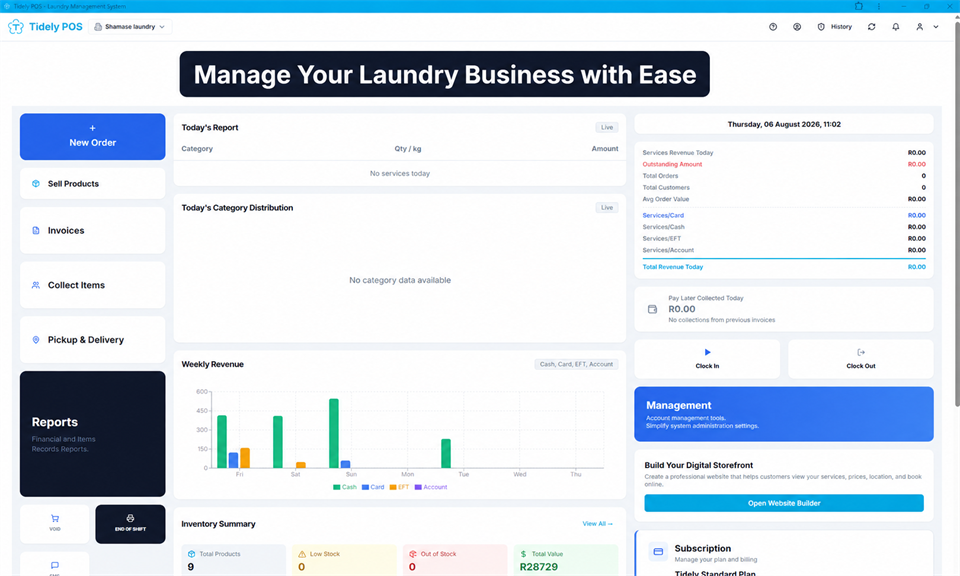This screenshot has width=960, height=576.
Task: Click the Pickup & Delivery location pin icon
Action: pos(36,340)
